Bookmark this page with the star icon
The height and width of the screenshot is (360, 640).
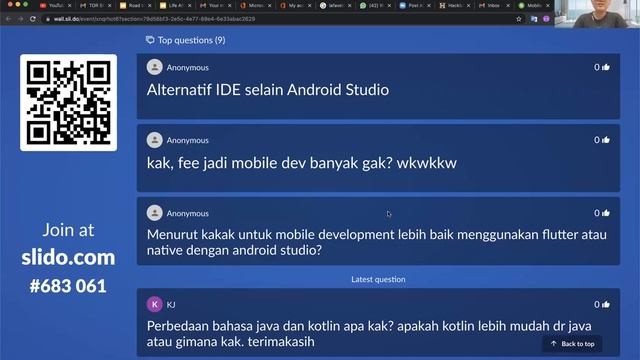(x=519, y=19)
